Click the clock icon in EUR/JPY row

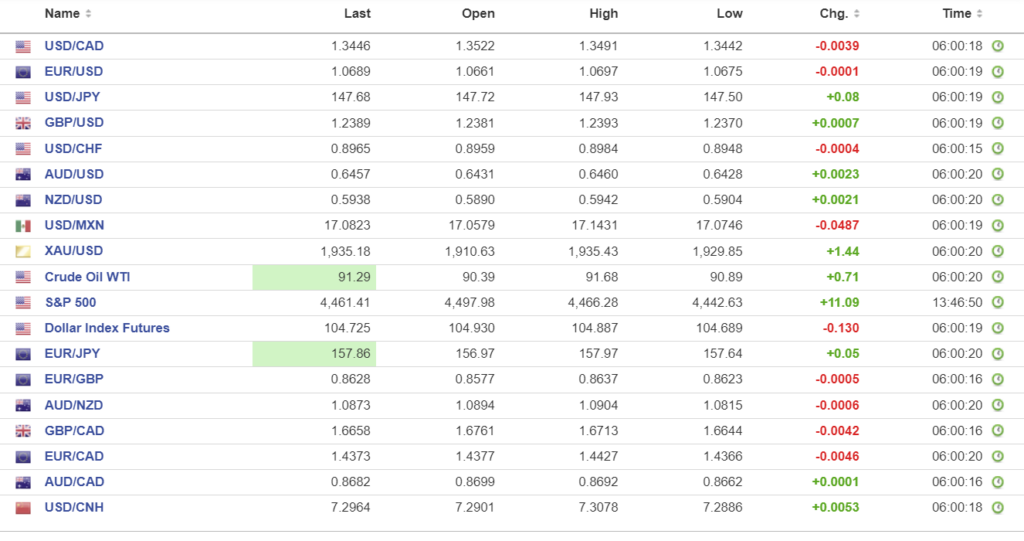(997, 354)
